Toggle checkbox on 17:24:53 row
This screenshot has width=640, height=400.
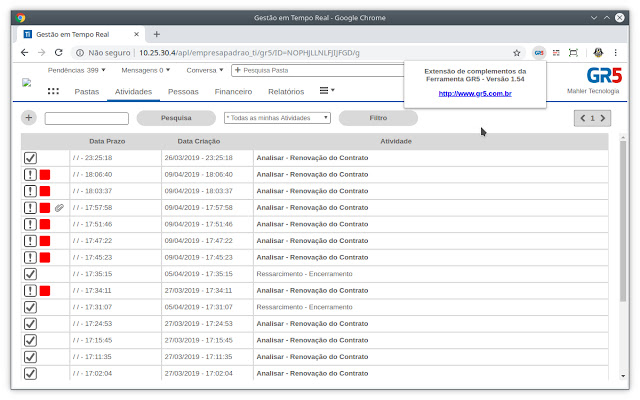(x=30, y=324)
